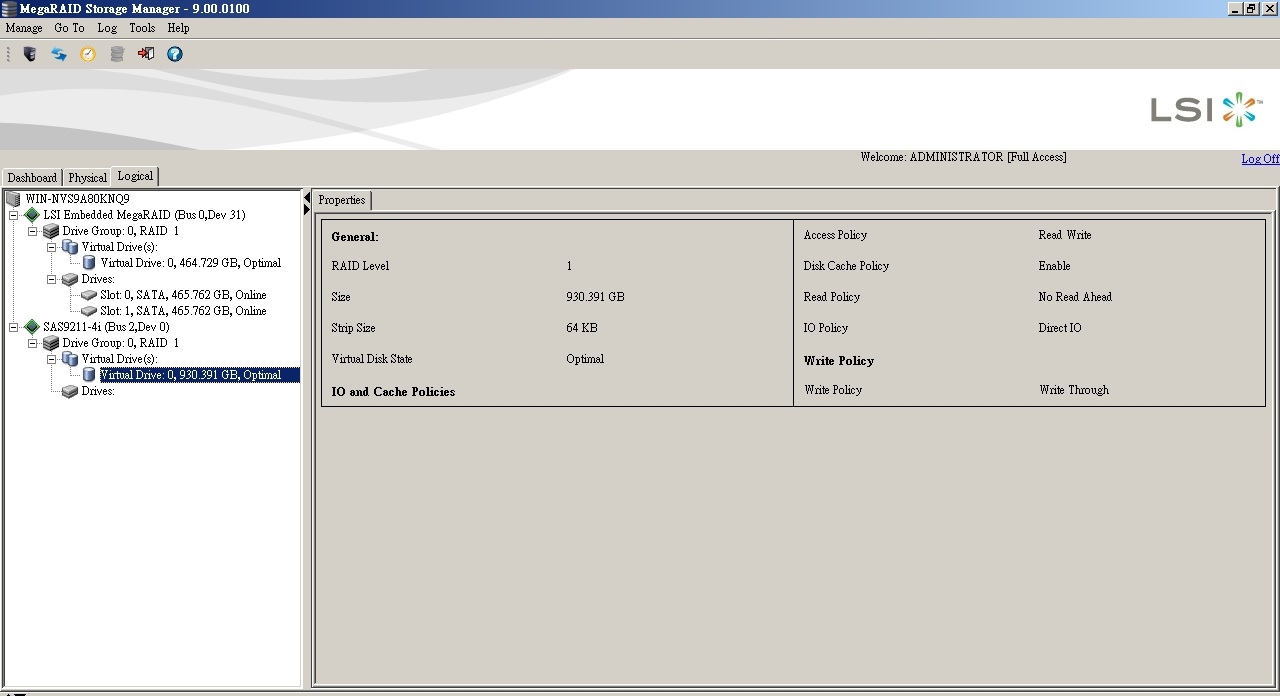This screenshot has height=696, width=1280.
Task: Click the grayed-out disk stack toolbar icon
Action: click(117, 54)
